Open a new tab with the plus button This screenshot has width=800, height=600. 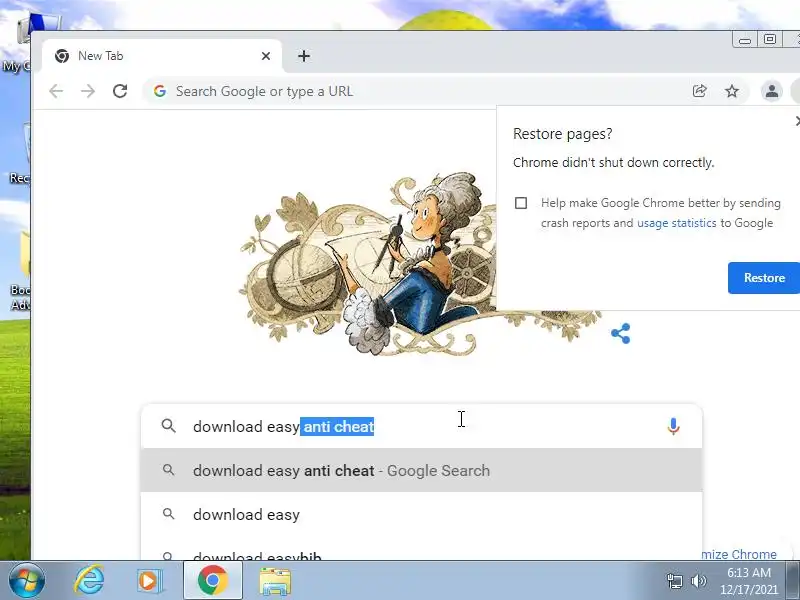(304, 56)
